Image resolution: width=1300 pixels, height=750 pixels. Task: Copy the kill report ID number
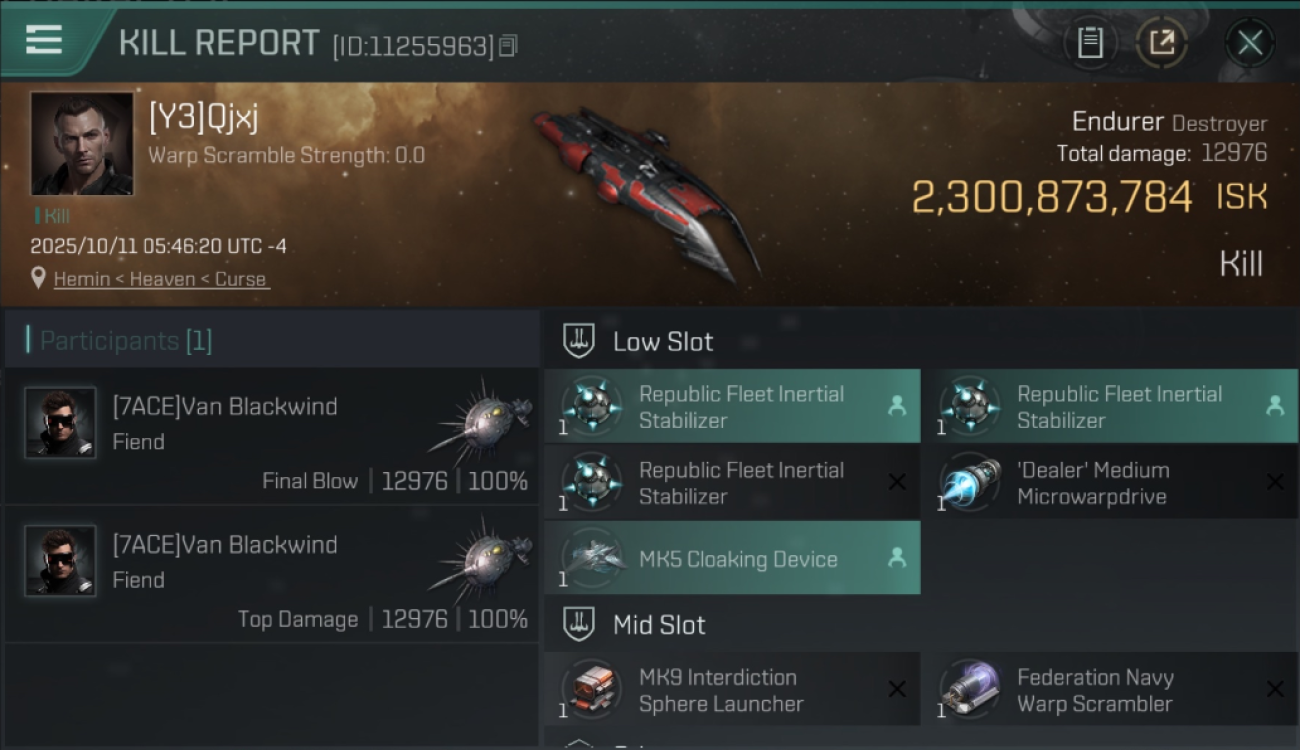click(508, 46)
